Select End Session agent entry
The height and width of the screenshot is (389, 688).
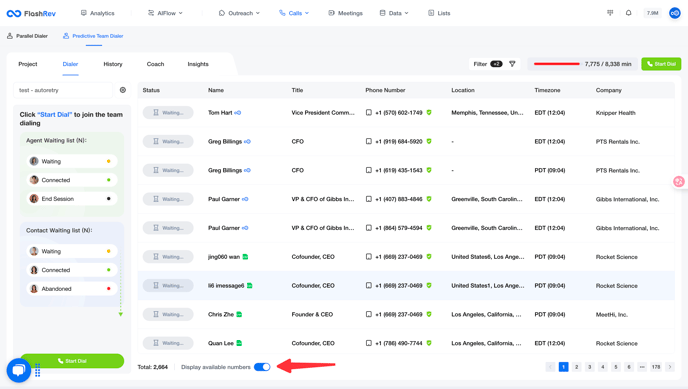(72, 199)
